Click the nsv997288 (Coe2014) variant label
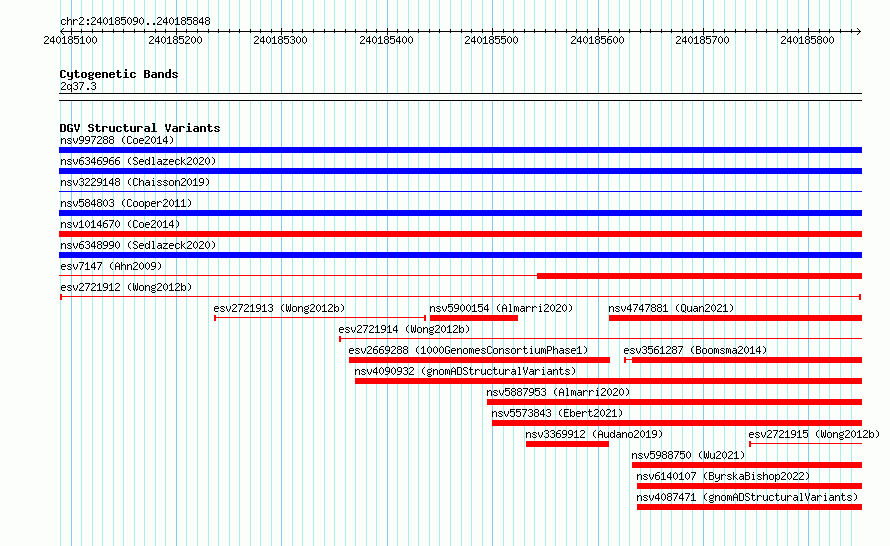 pyautogui.click(x=117, y=140)
